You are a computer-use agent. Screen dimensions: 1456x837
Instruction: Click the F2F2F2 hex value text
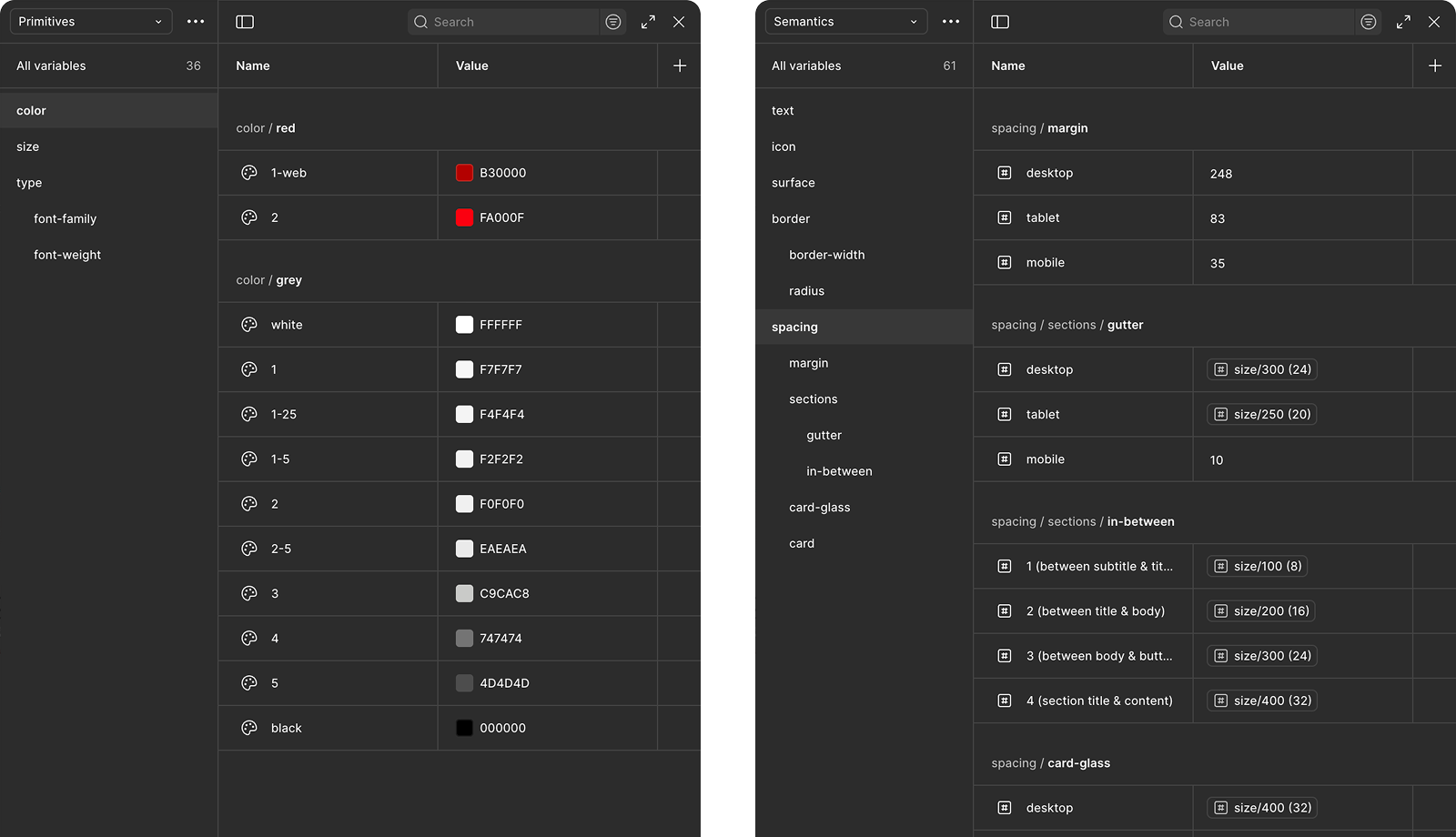point(501,459)
